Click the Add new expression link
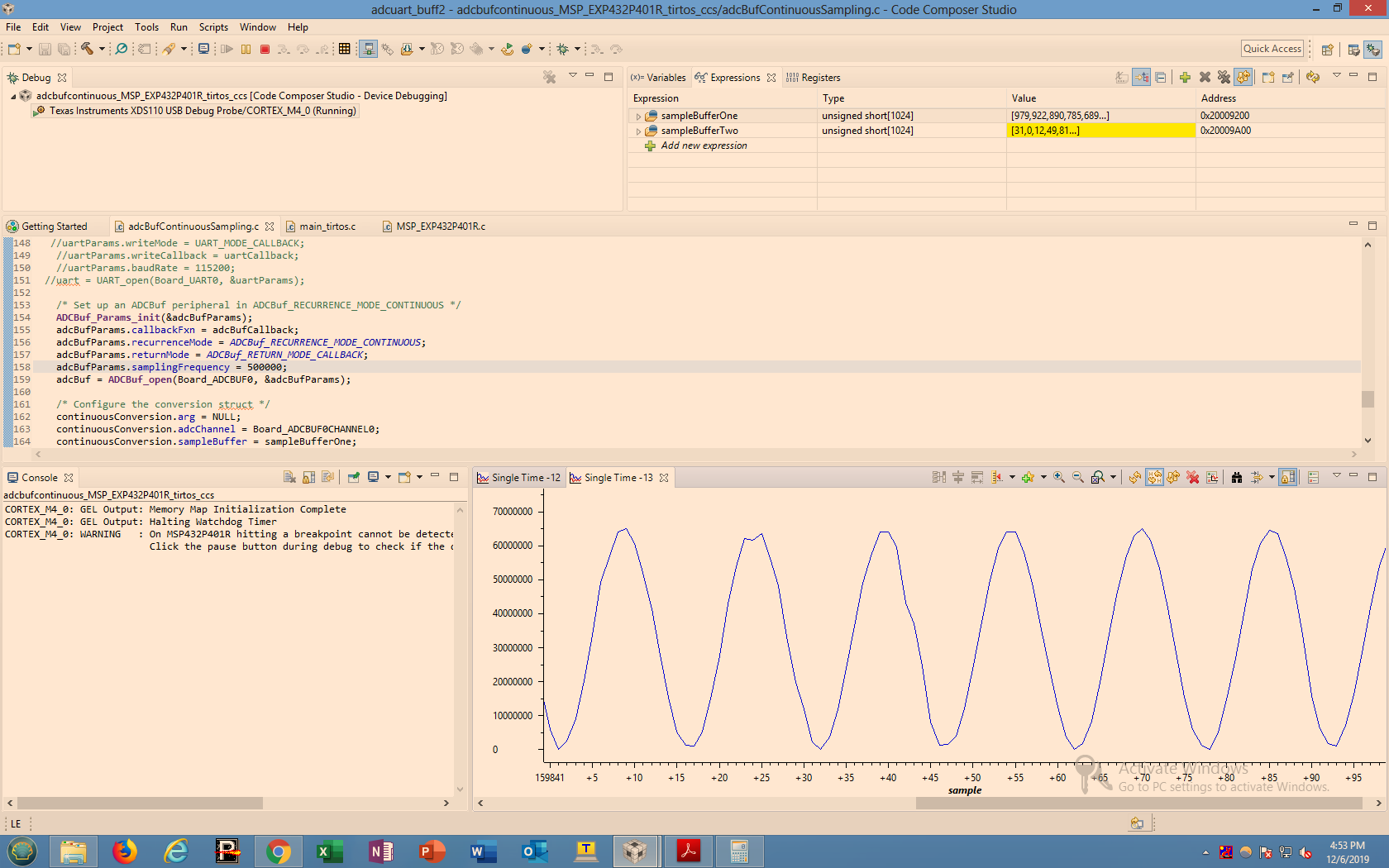 click(x=703, y=145)
